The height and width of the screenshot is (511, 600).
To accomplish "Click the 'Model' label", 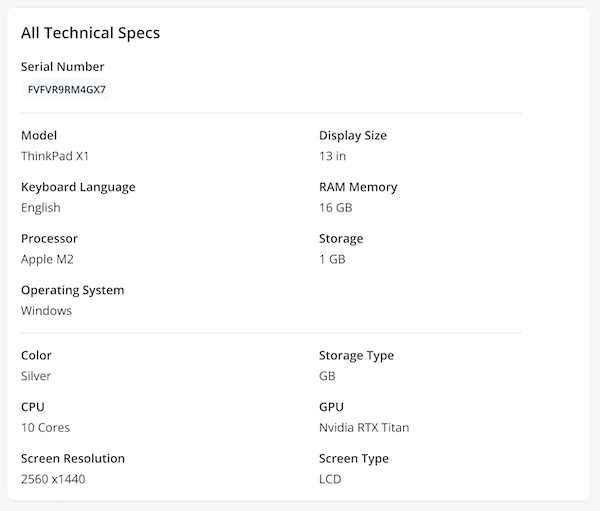I will point(39,136).
